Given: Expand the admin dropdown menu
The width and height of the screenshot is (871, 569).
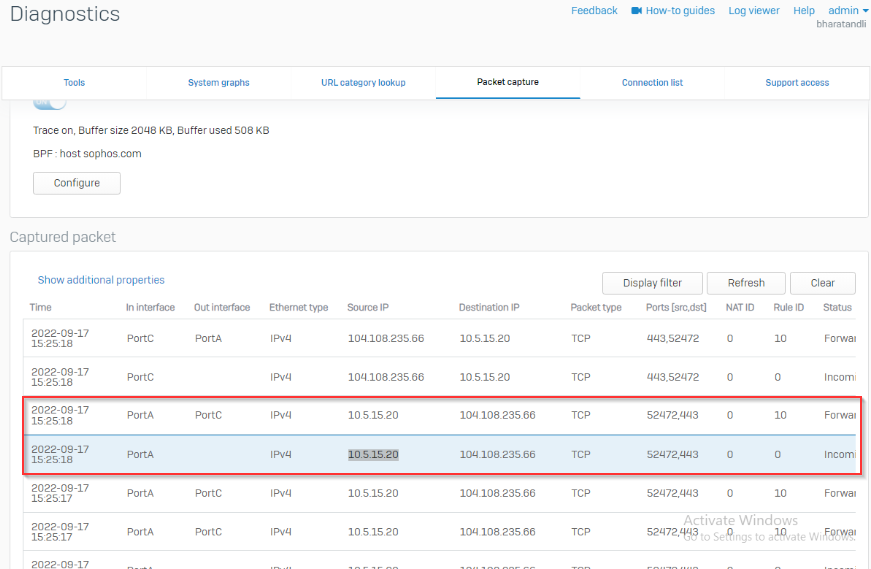Looking at the screenshot, I should click(x=848, y=11).
